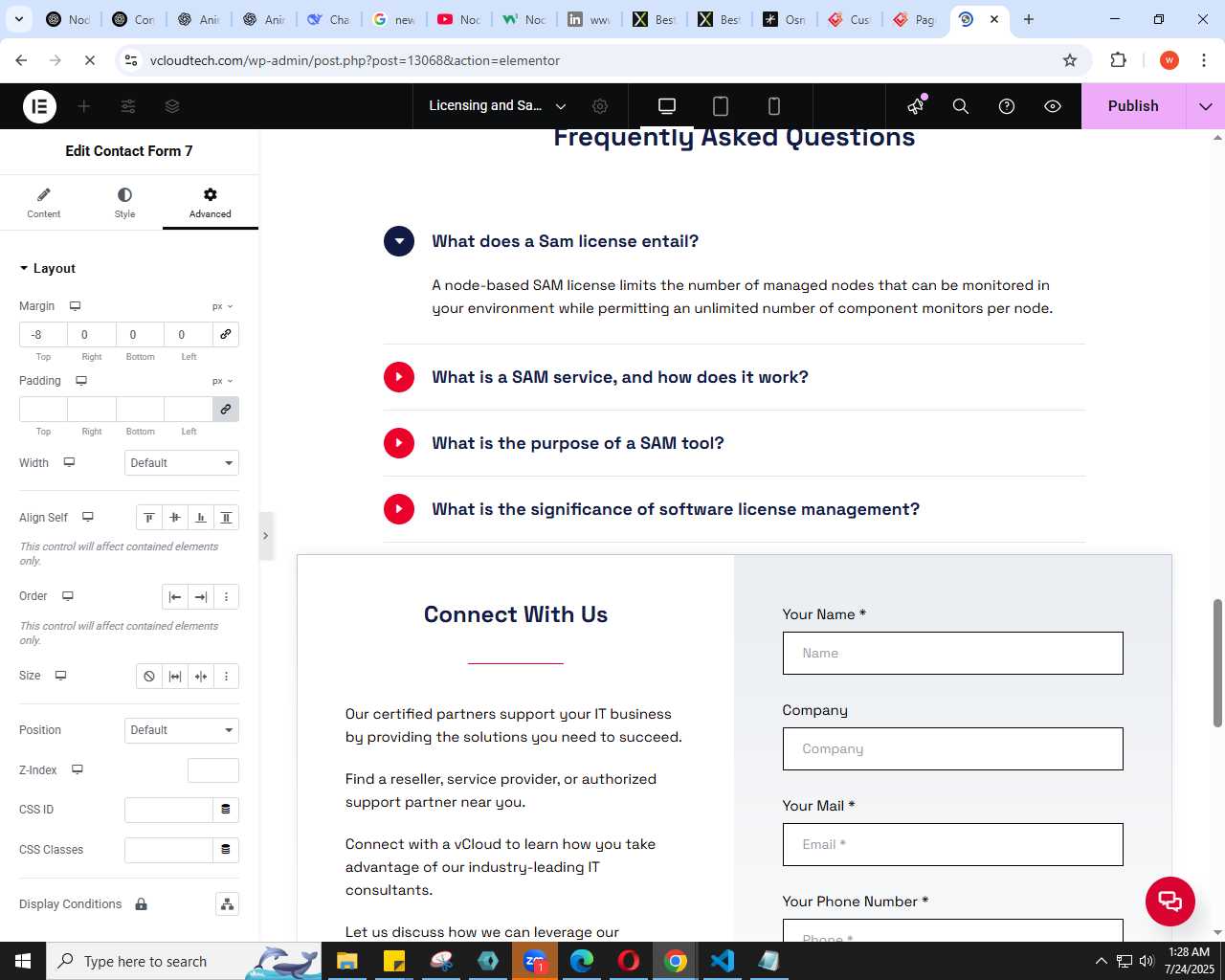Image resolution: width=1225 pixels, height=980 pixels.
Task: Switch to tablet responsive view
Action: point(721,106)
